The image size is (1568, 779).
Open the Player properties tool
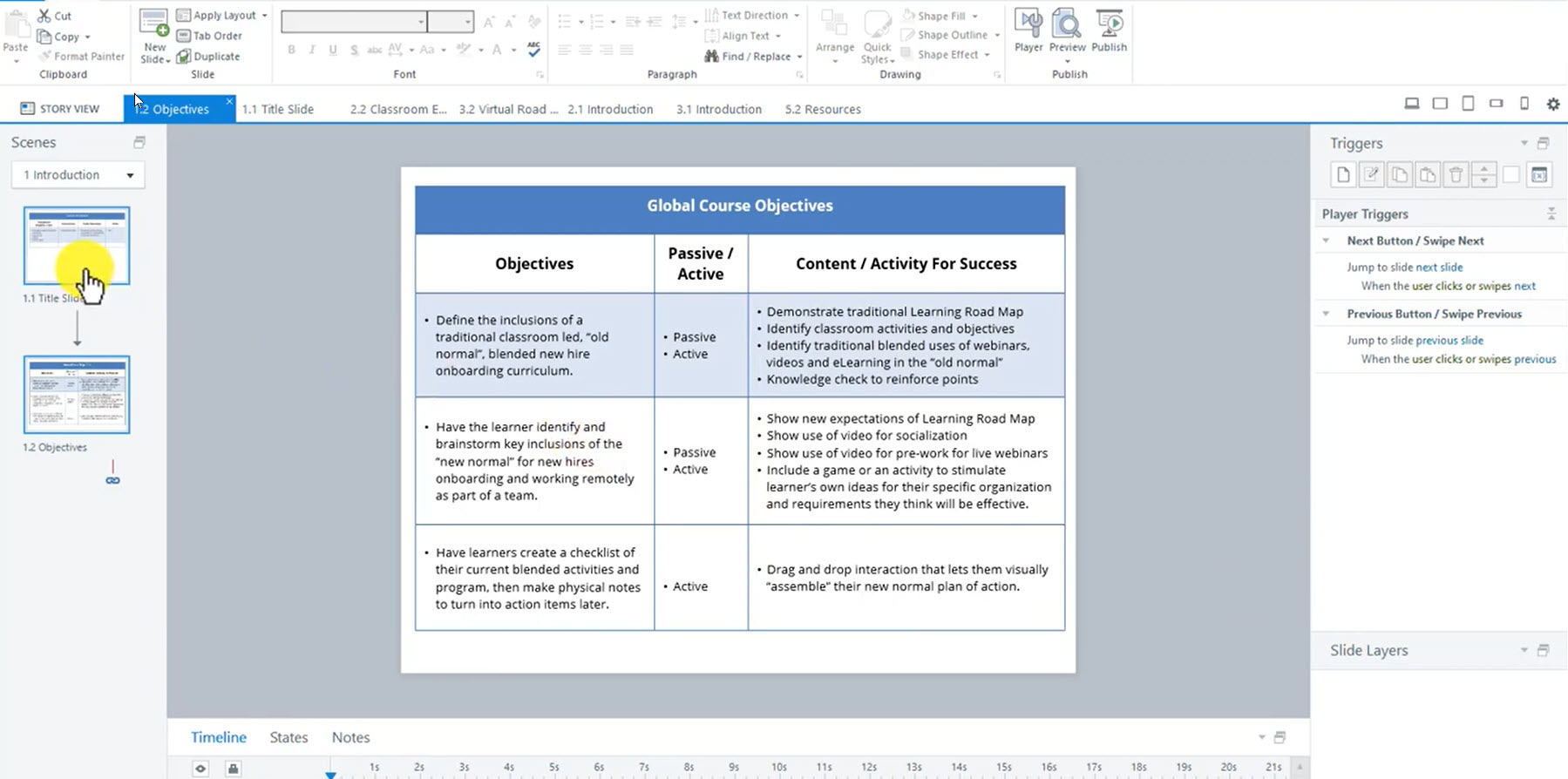(x=1028, y=31)
